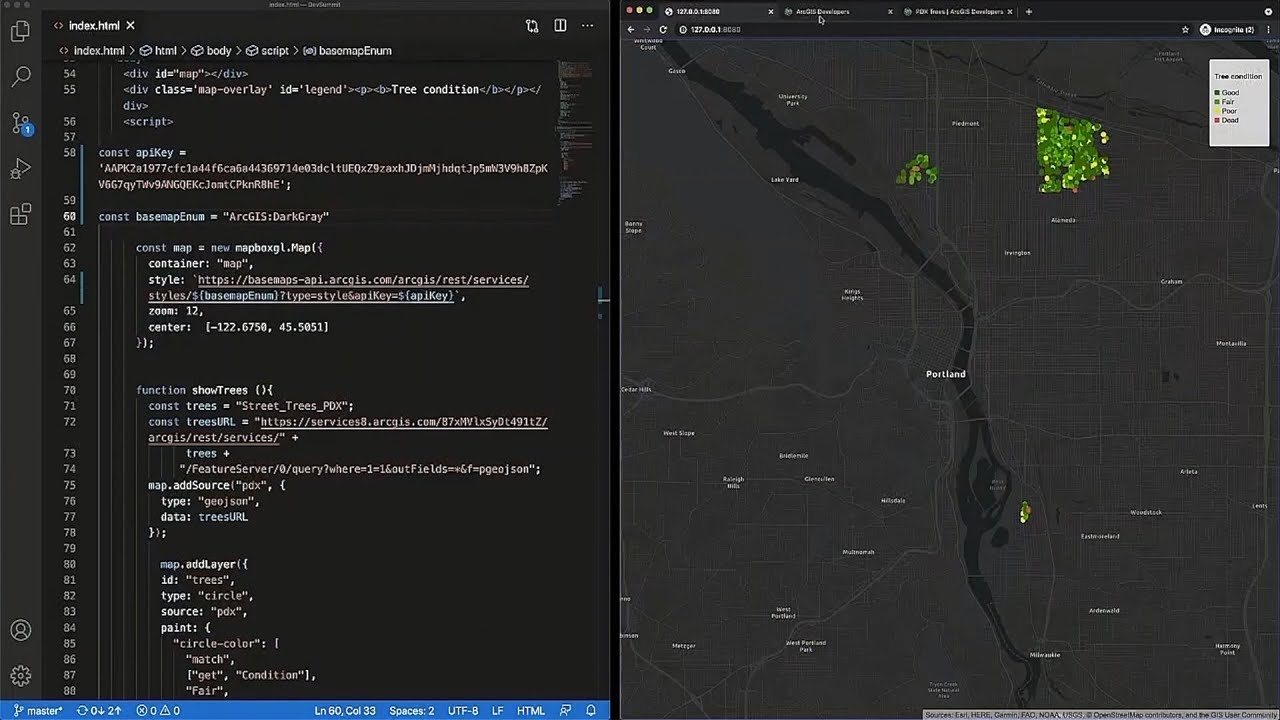1280x720 pixels.
Task: Click the Incognito (2) profile button
Action: (1227, 30)
